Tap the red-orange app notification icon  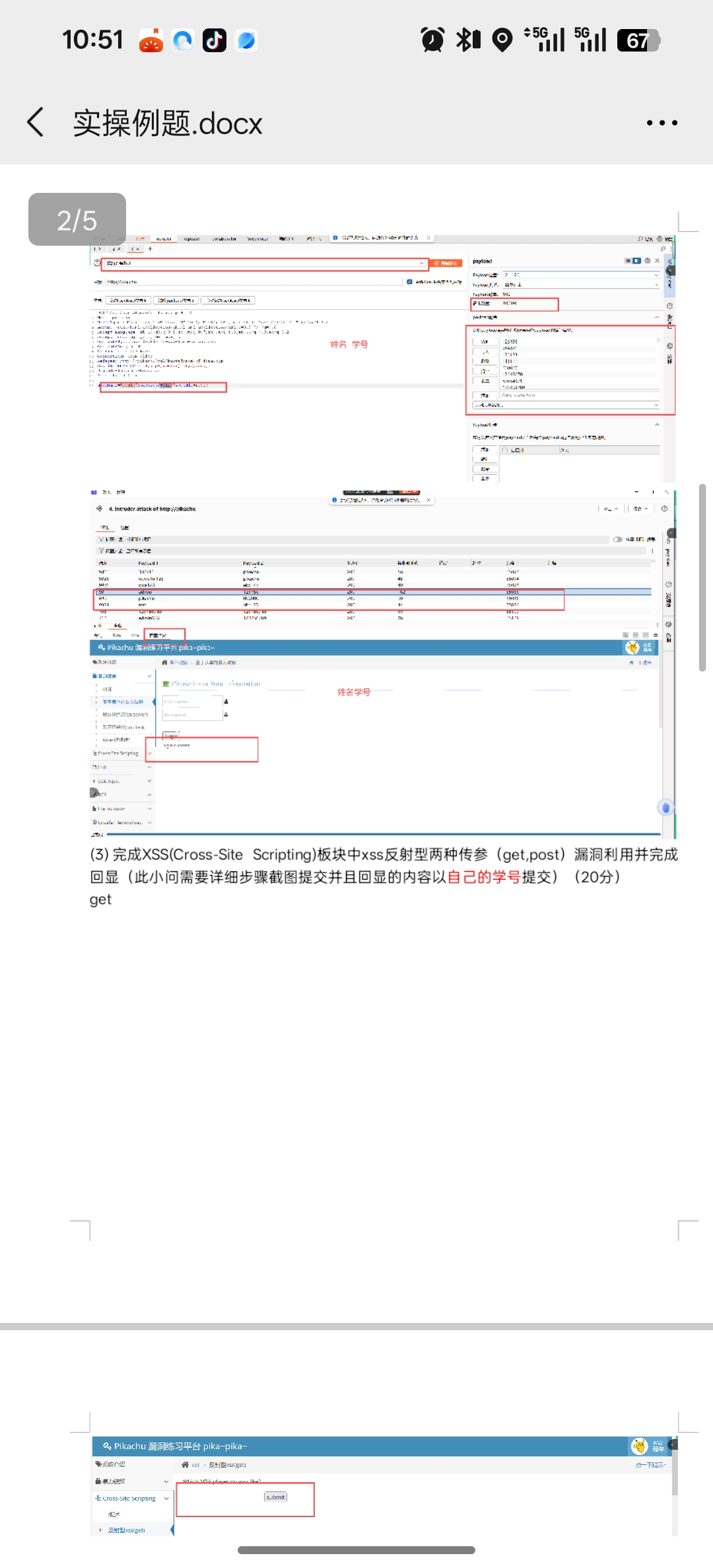(x=151, y=40)
